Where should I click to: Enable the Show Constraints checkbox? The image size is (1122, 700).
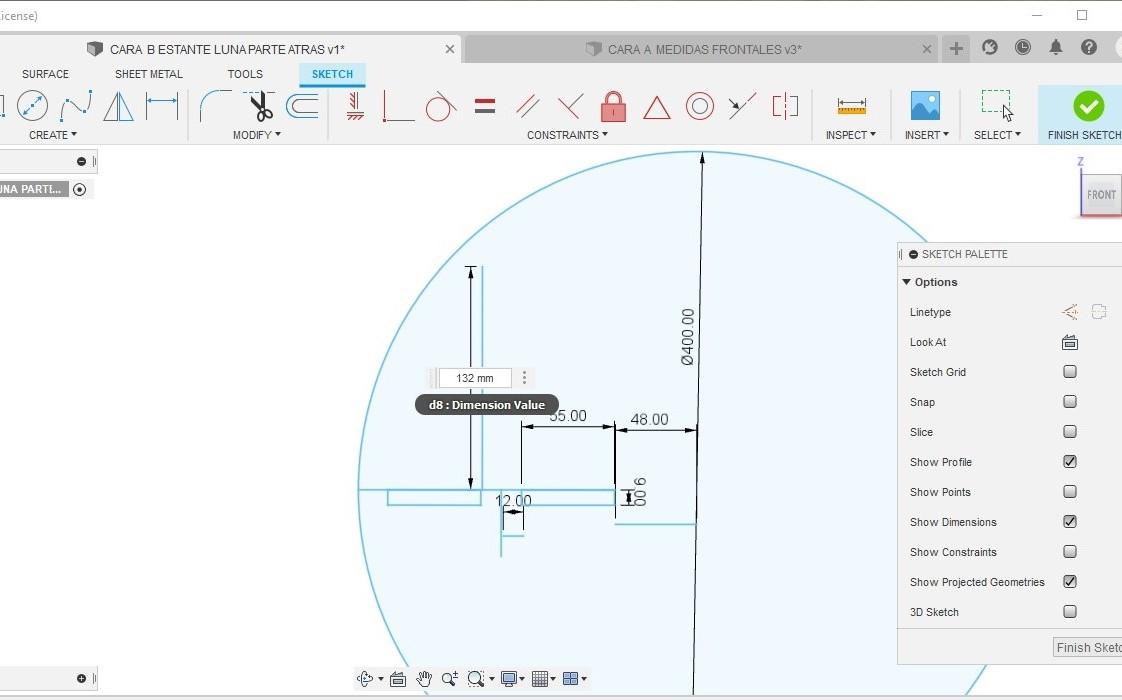pos(1070,552)
